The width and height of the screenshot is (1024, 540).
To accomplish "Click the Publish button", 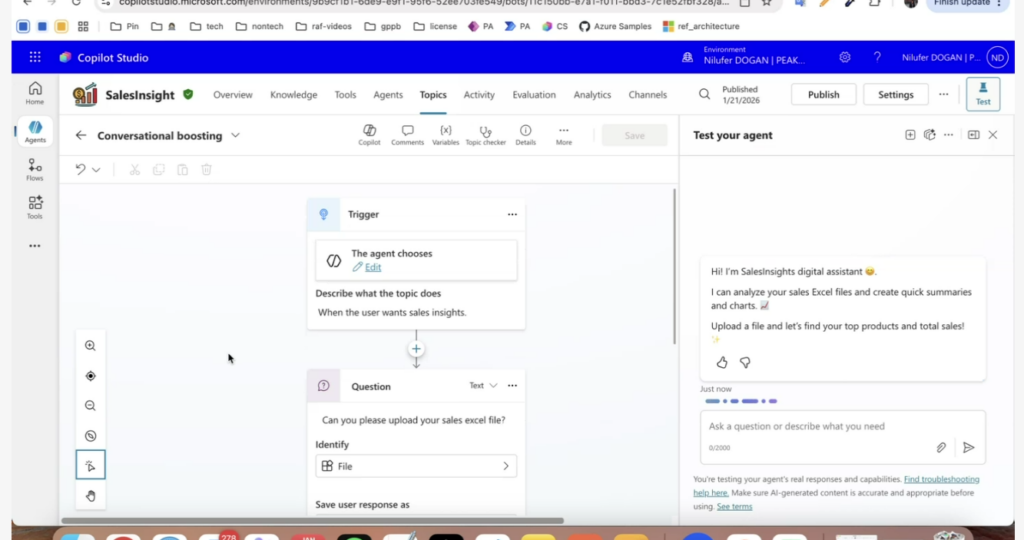I will pos(823,95).
